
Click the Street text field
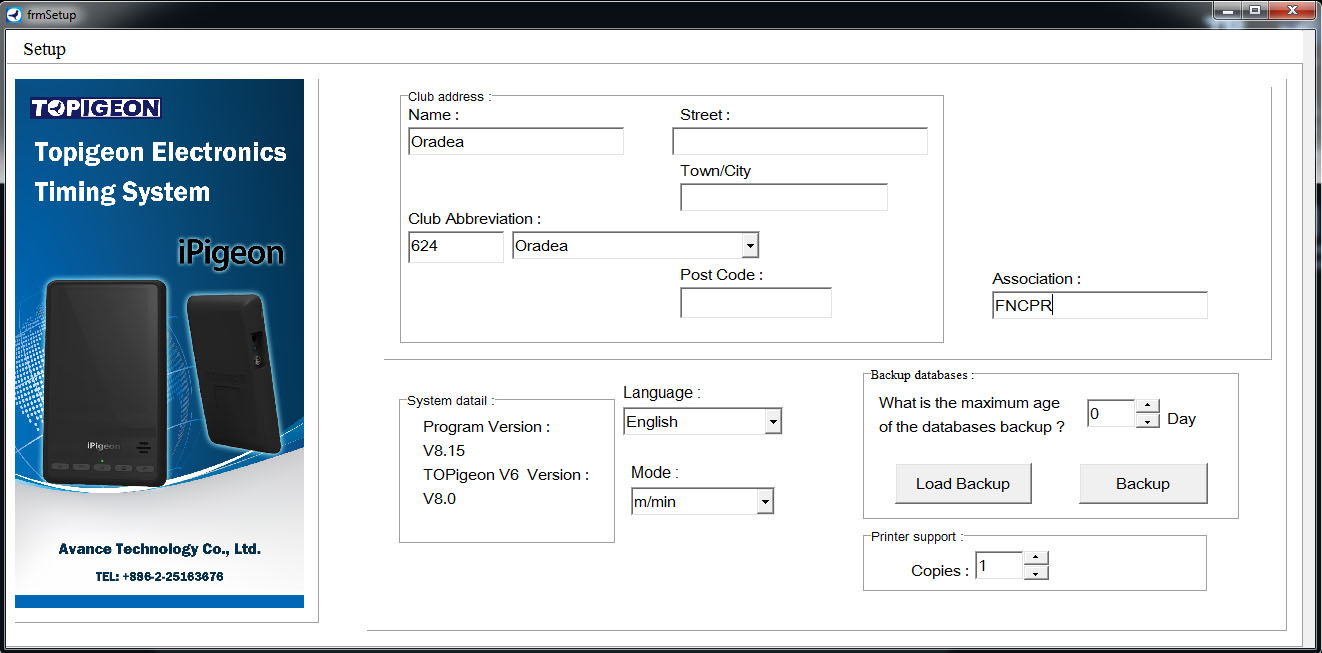click(799, 142)
